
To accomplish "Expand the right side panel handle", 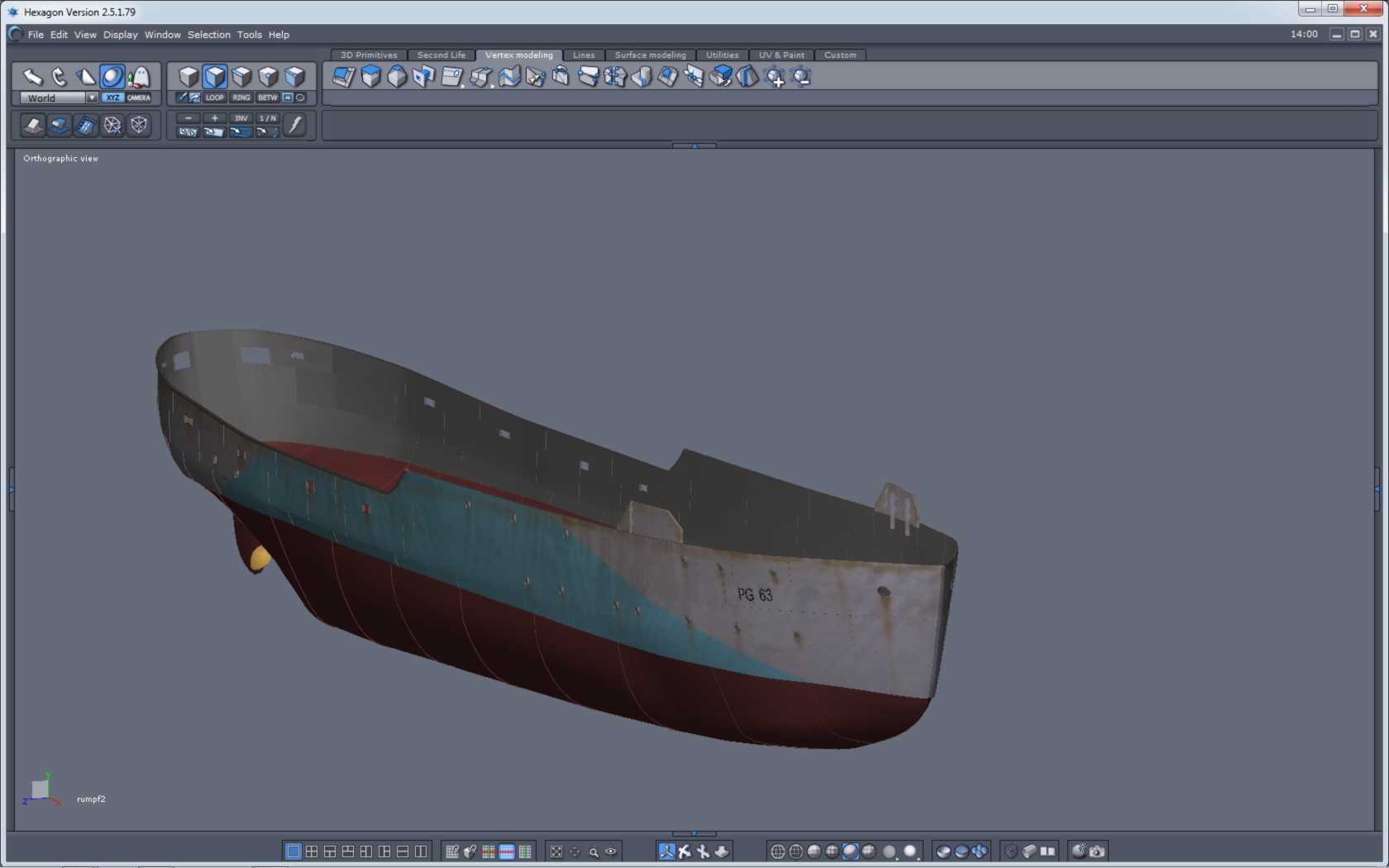I will (x=1377, y=489).
